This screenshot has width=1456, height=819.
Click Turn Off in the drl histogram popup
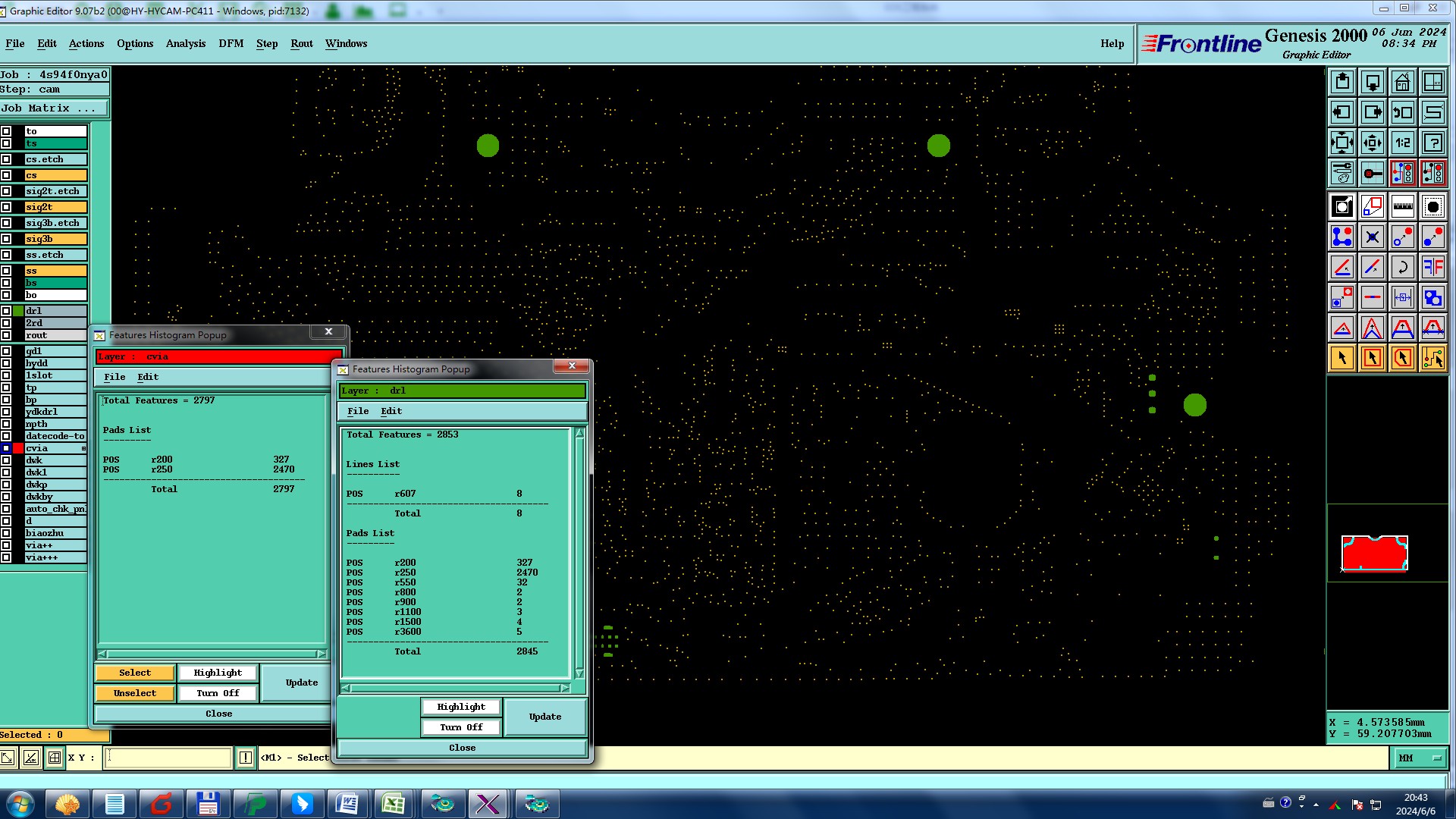coord(461,727)
